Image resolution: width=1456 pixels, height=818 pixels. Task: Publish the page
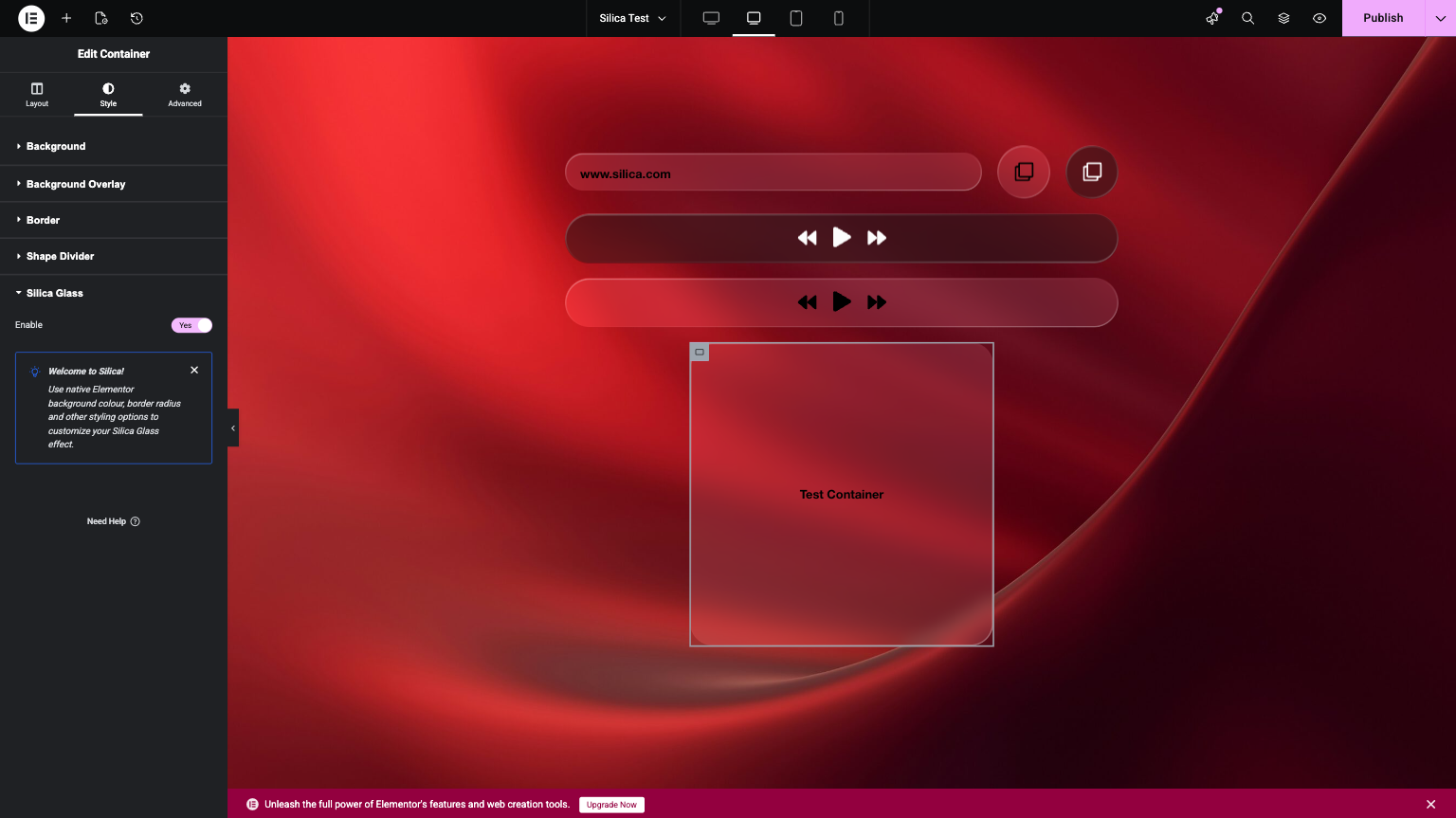[x=1382, y=18]
